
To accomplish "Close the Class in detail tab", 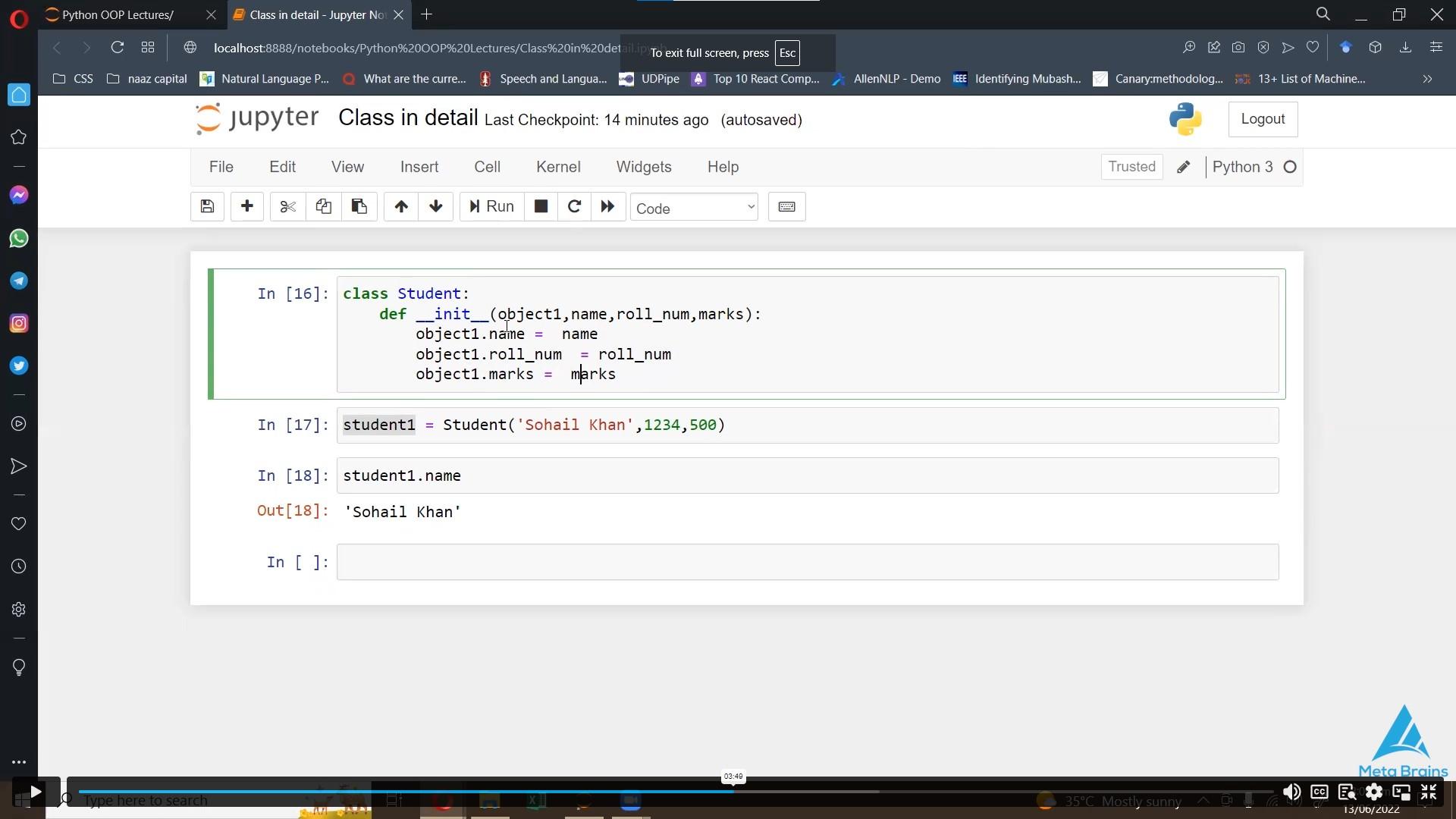I will pos(398,14).
